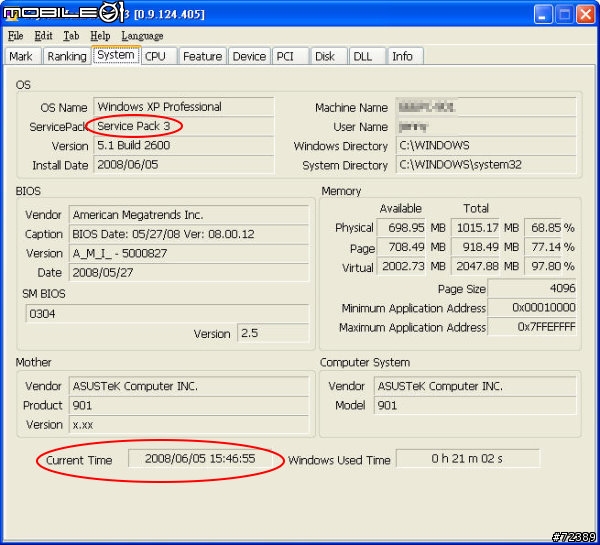Open the Device tab
The width and height of the screenshot is (600, 545).
tap(249, 56)
